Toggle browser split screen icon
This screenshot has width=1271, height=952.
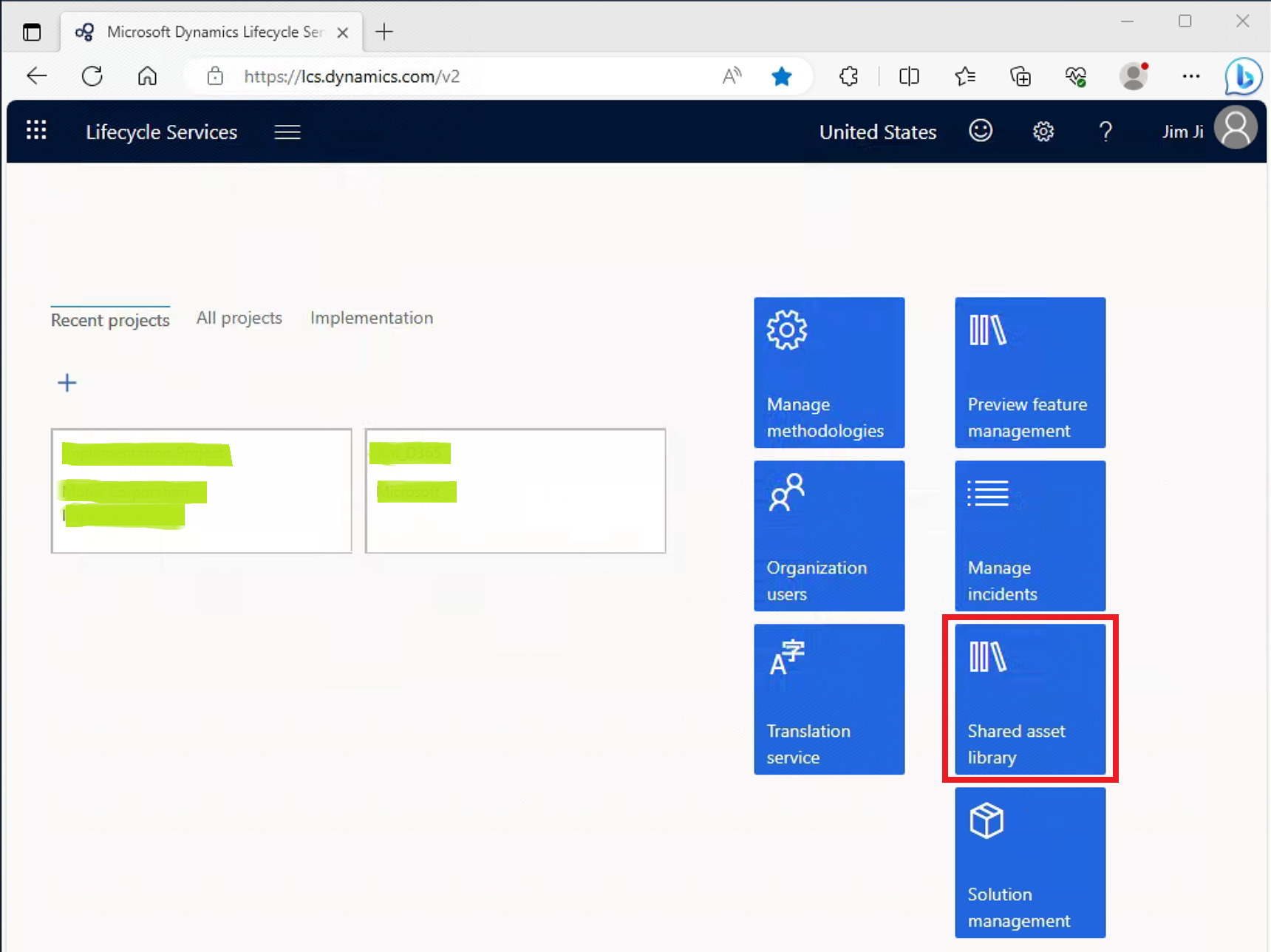coord(909,76)
